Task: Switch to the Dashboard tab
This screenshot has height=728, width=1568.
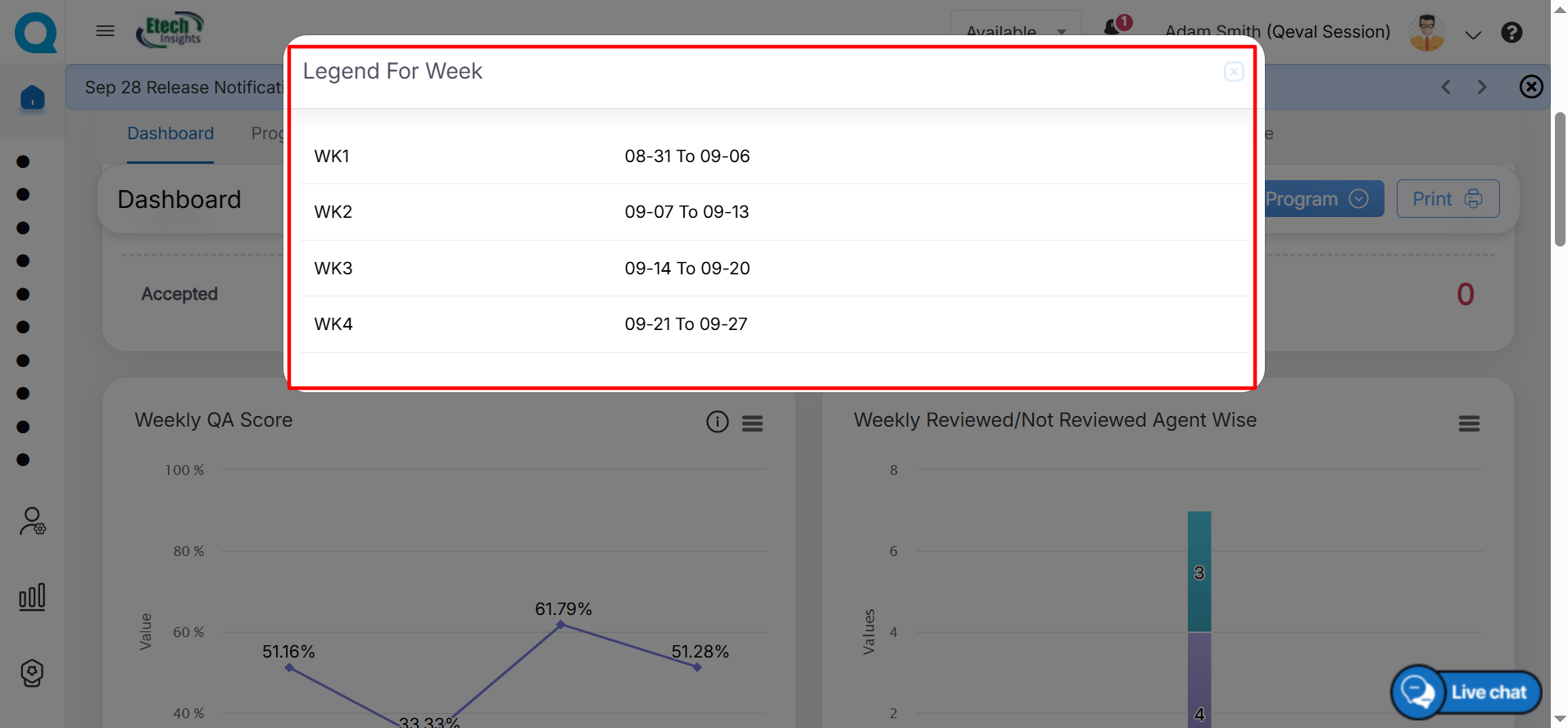Action: 170,133
